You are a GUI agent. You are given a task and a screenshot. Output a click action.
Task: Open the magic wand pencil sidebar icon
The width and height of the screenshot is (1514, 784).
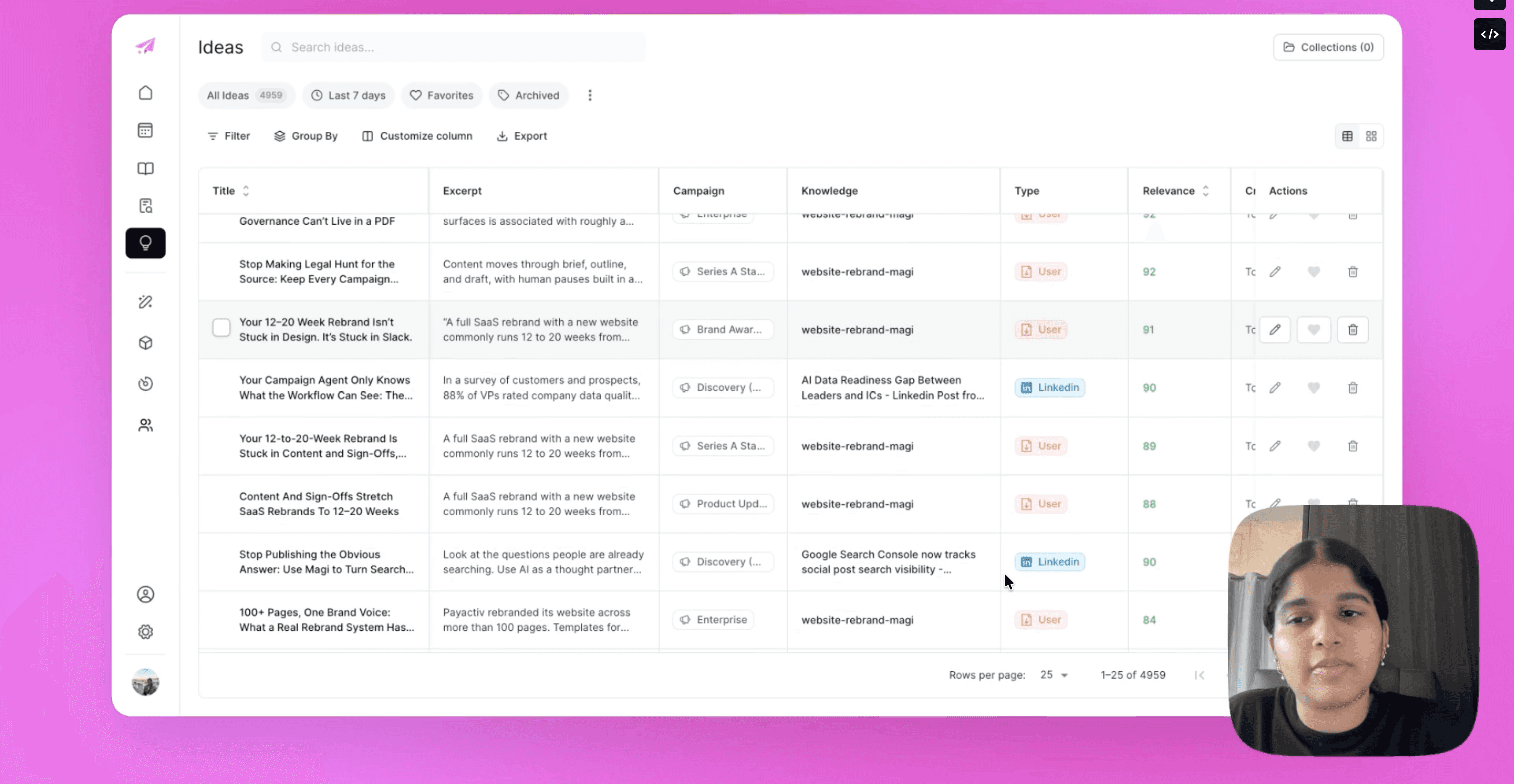click(x=145, y=302)
